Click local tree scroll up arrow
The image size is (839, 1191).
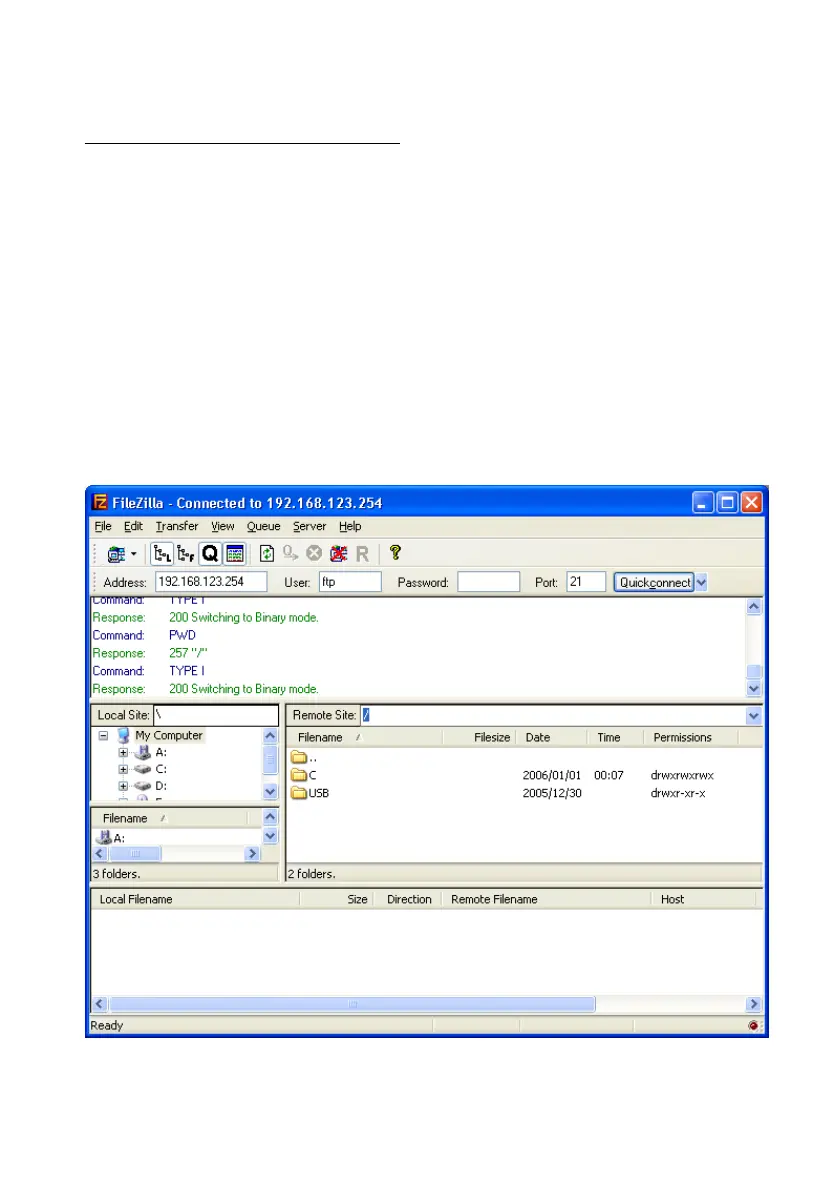pyautogui.click(x=270, y=736)
